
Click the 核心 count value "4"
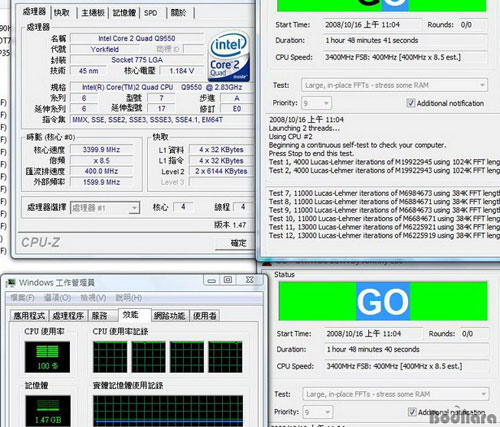[183, 207]
